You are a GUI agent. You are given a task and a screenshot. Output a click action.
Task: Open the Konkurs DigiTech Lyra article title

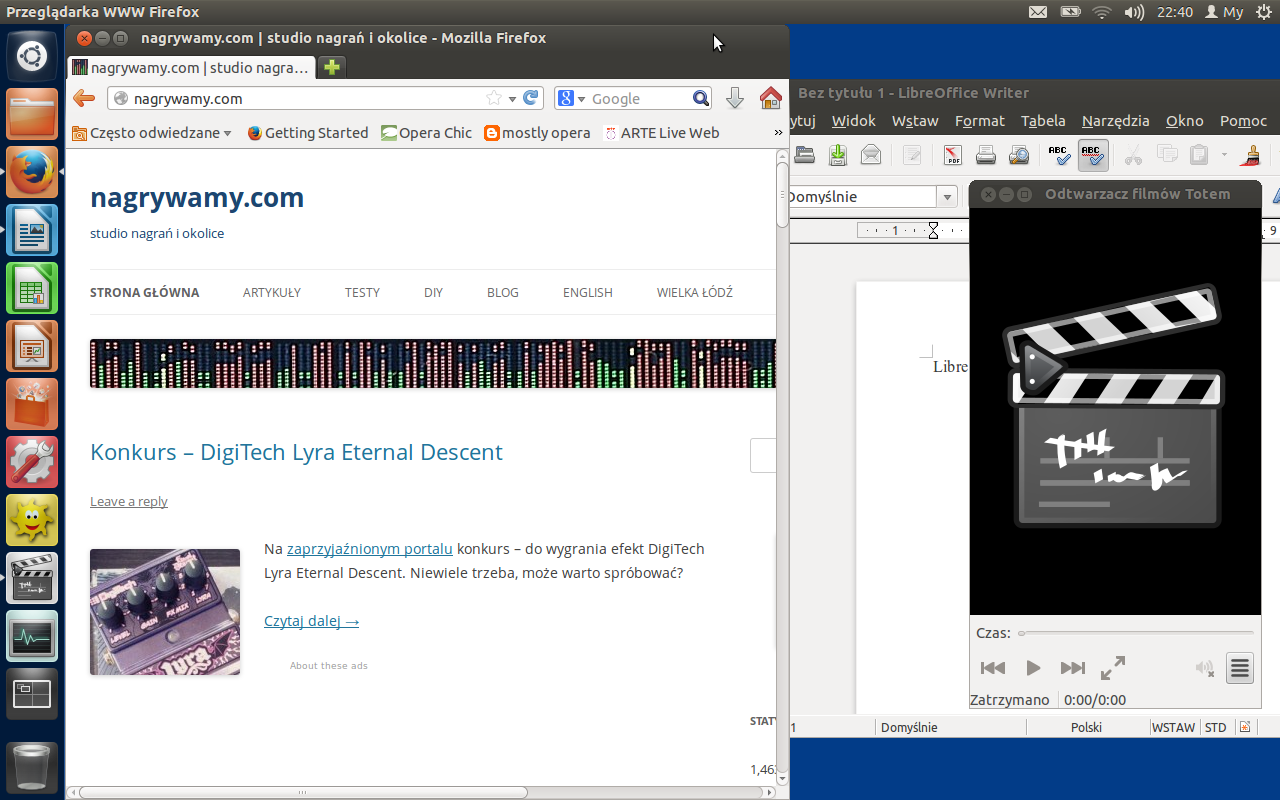click(x=296, y=452)
